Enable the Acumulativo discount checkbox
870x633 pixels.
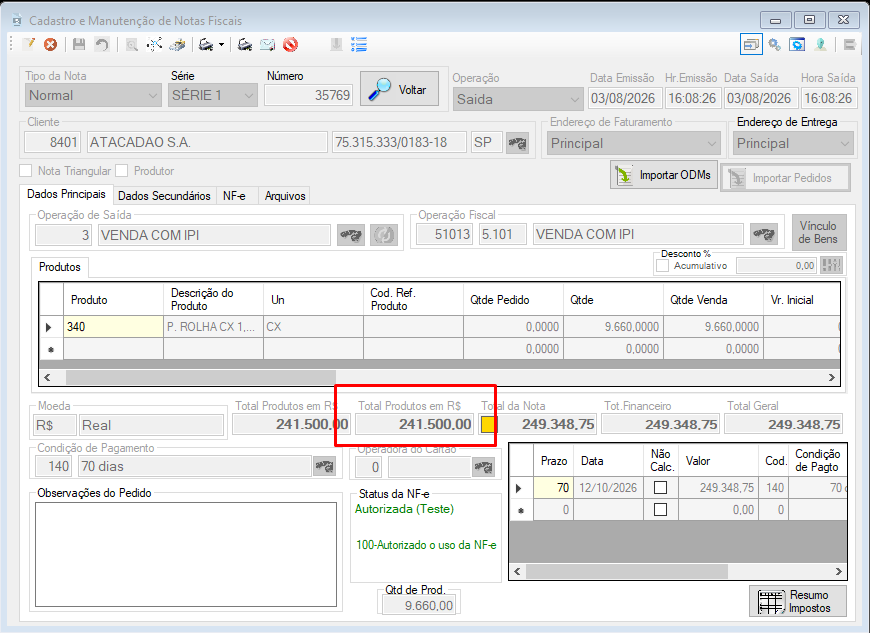(x=662, y=266)
